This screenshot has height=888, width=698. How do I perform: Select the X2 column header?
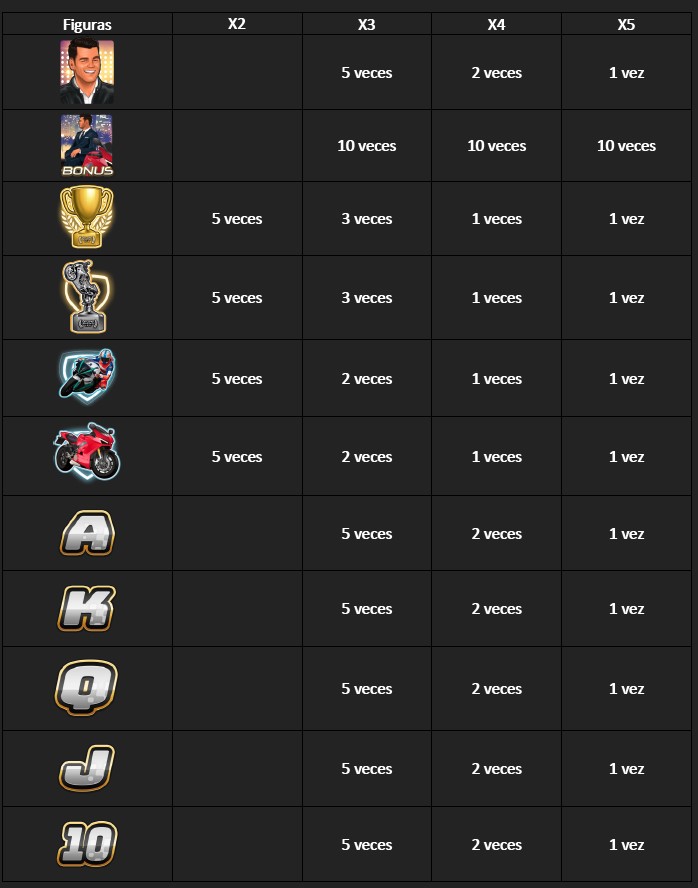click(x=237, y=24)
